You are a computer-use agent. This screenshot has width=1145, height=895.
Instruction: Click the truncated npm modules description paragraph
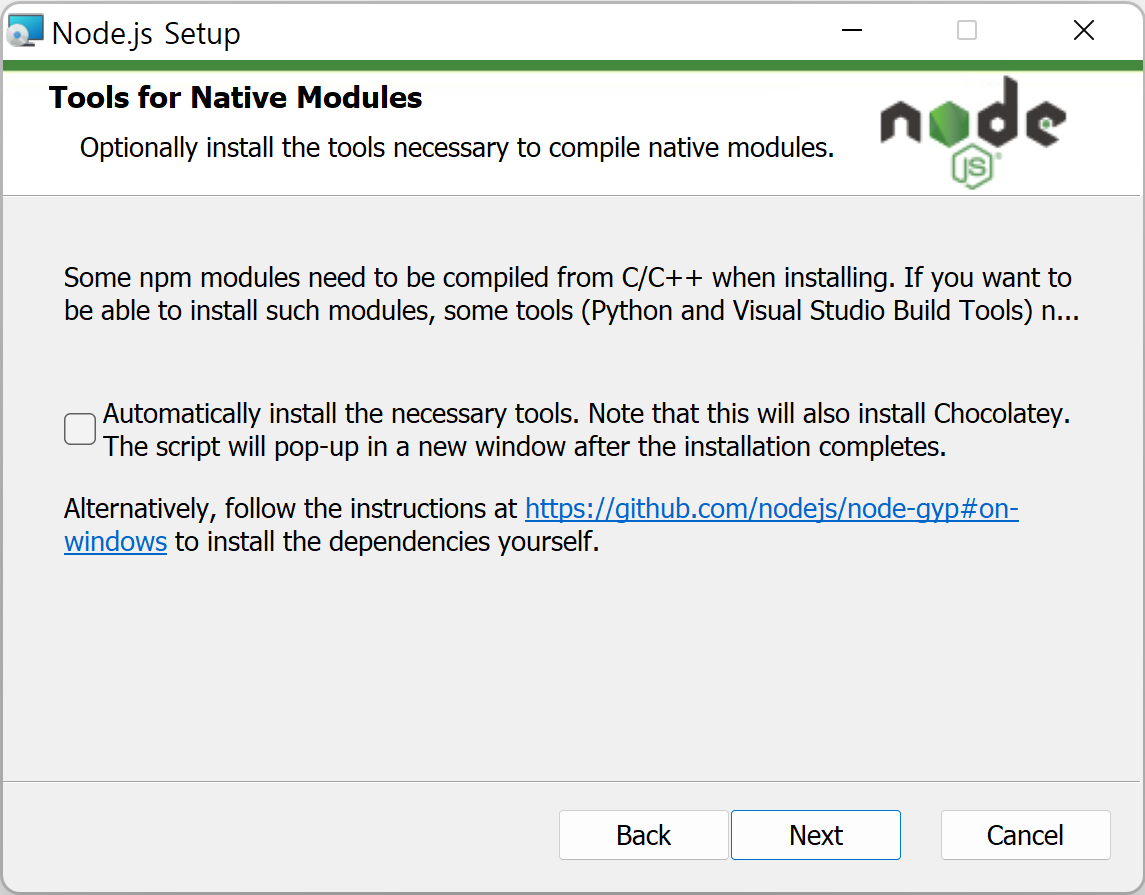571,294
